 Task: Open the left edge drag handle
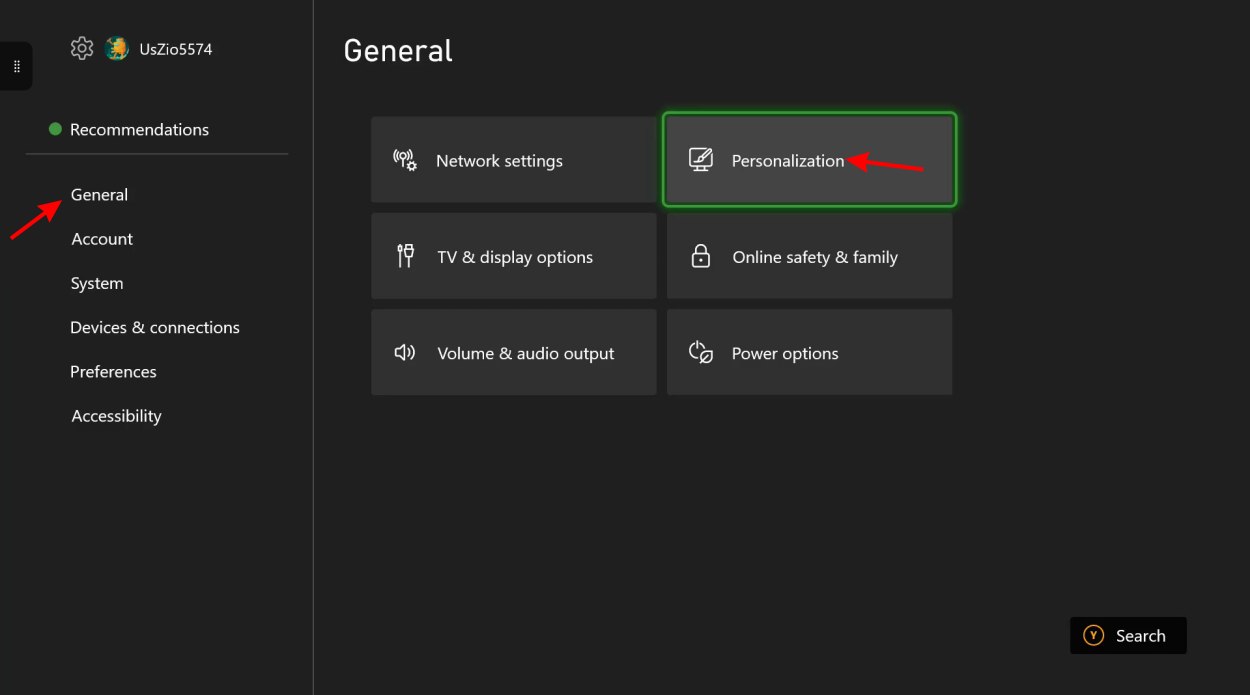coord(16,66)
